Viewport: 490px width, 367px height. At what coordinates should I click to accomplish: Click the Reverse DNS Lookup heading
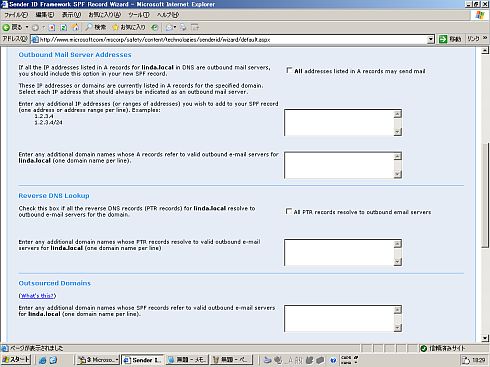pos(54,196)
